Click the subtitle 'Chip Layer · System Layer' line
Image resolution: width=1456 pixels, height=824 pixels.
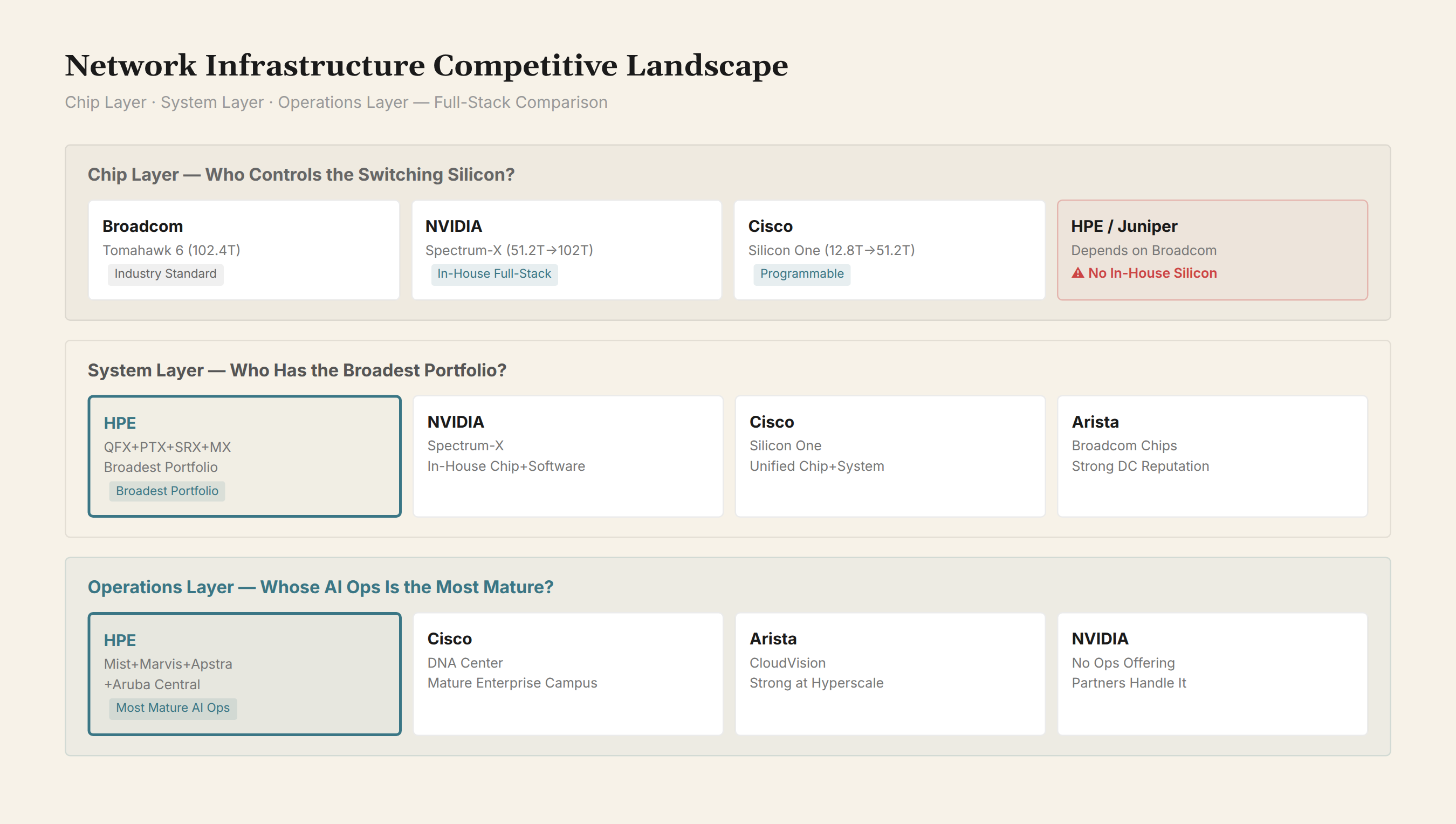pyautogui.click(x=336, y=102)
